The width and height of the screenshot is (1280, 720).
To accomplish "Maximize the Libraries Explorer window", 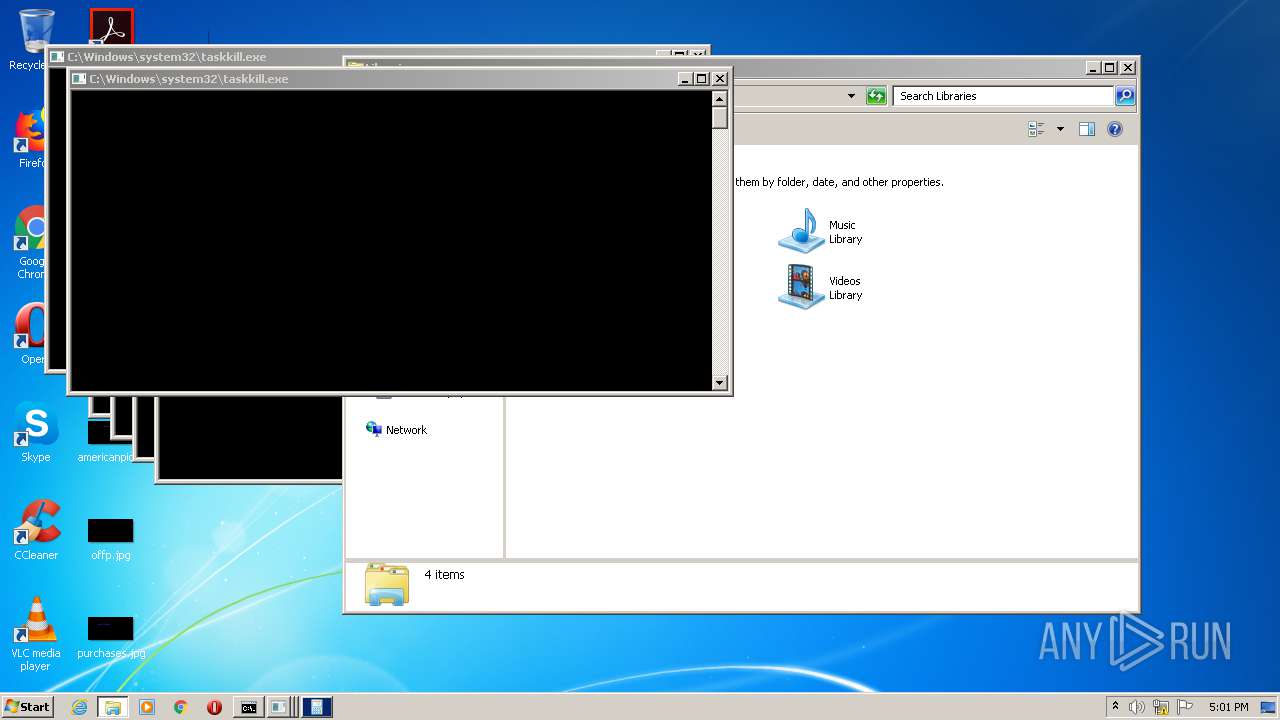I will tap(1110, 68).
